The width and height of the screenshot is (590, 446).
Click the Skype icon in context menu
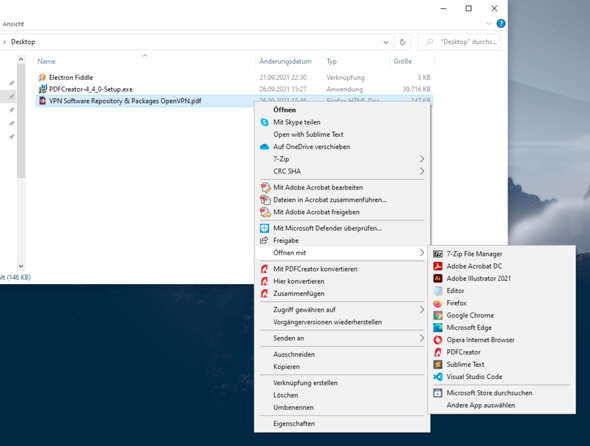265,122
